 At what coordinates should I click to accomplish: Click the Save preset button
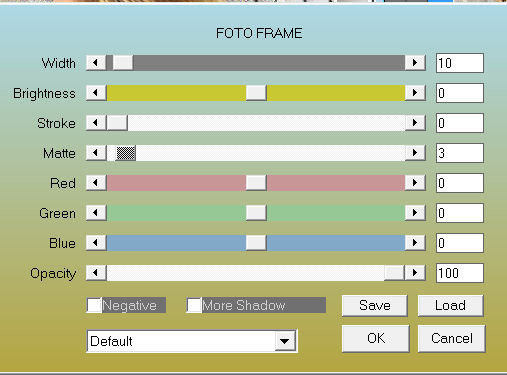click(x=375, y=305)
